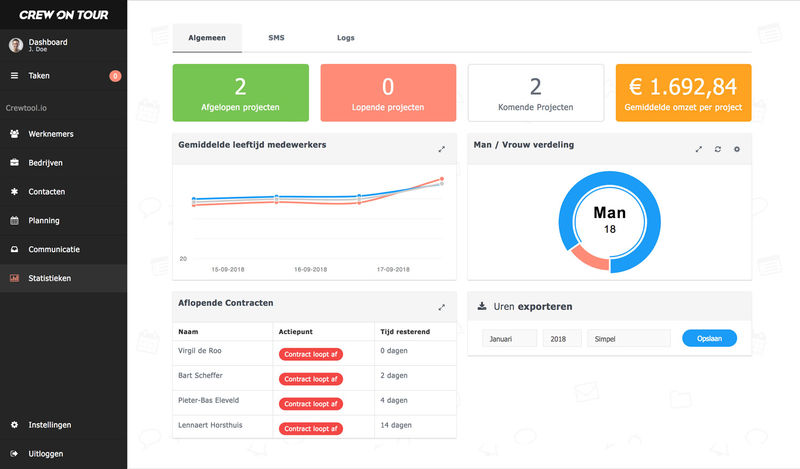Click the green Afgelopen projecten tile
Image resolution: width=800 pixels, height=469 pixels.
[x=240, y=93]
